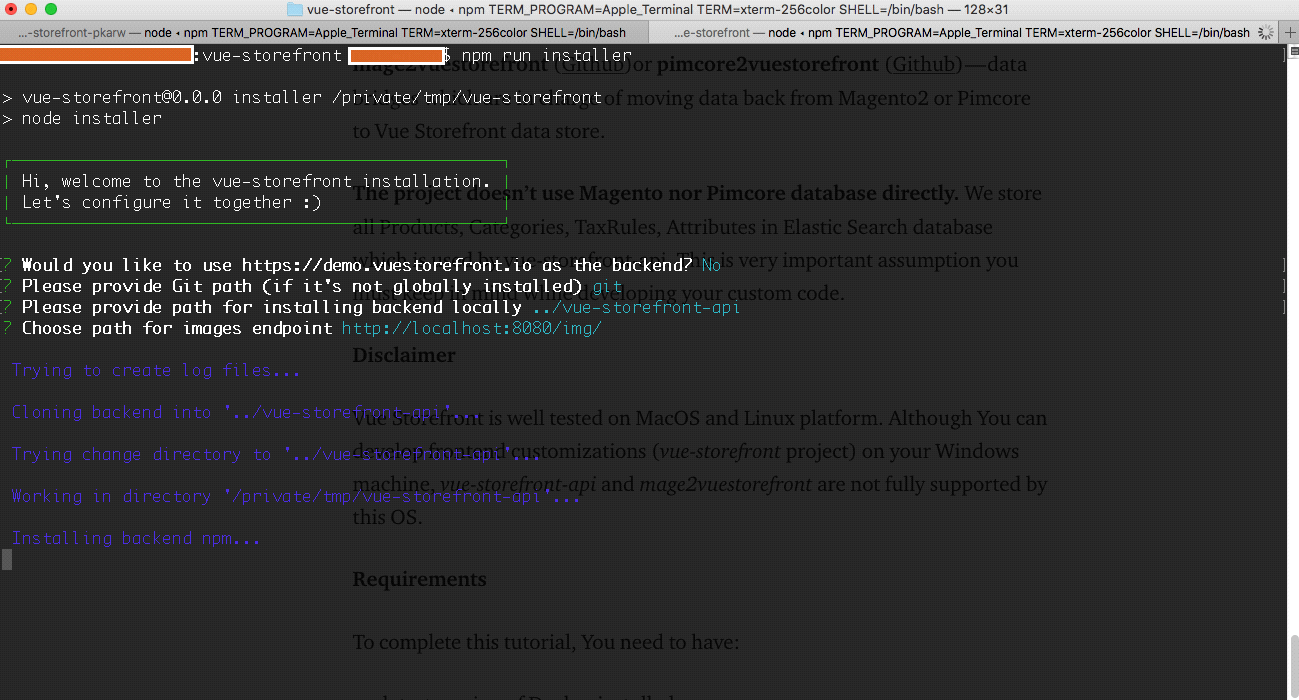Click the terminal cursor block
The width and height of the screenshot is (1299, 700).
coord(7,559)
